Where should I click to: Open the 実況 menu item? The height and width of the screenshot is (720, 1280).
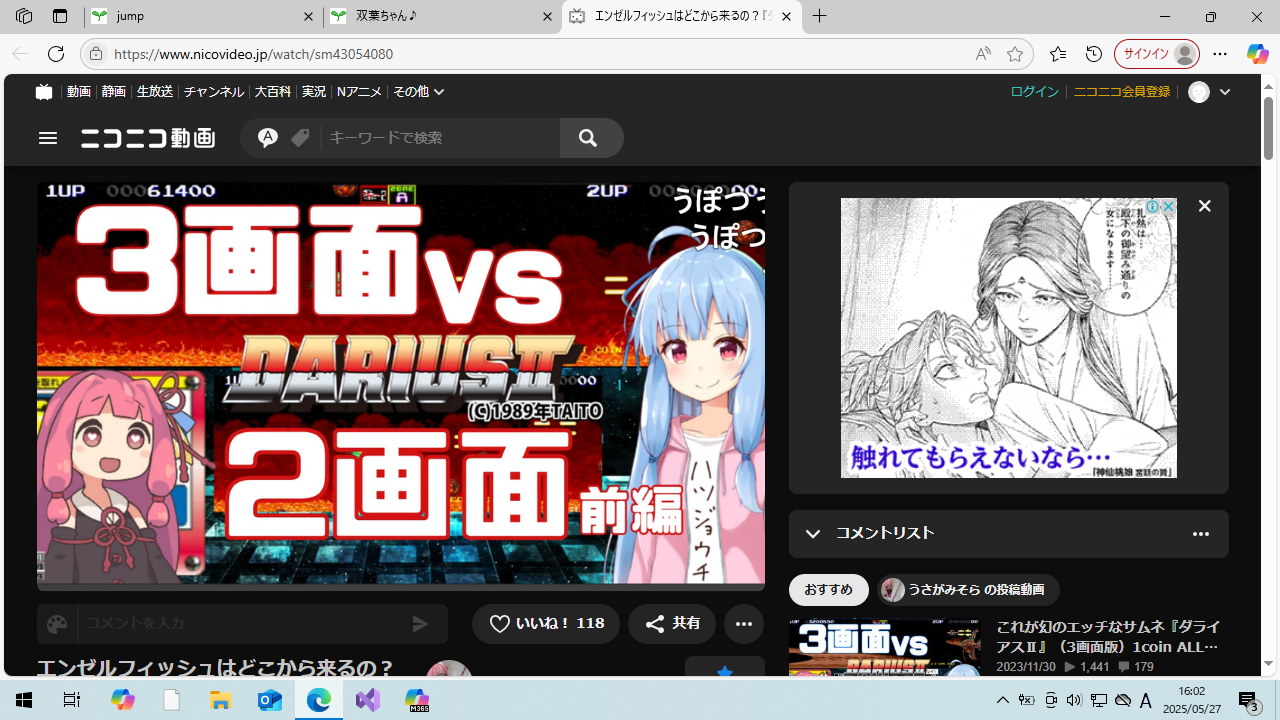coord(314,91)
